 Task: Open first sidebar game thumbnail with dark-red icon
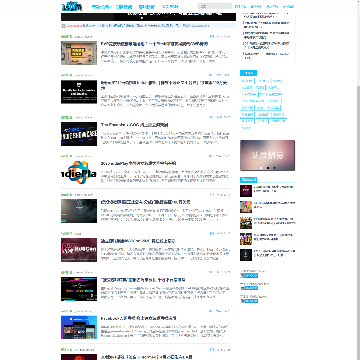(246, 191)
